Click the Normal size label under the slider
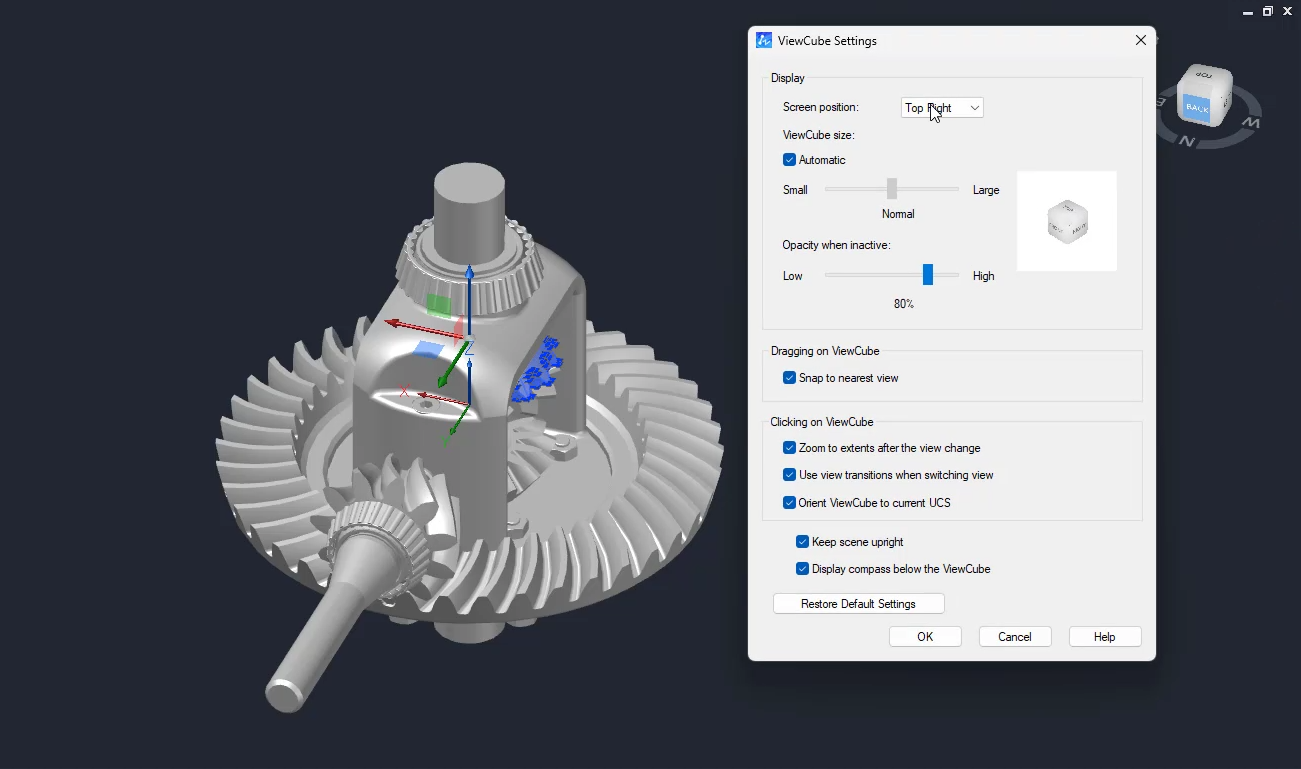This screenshot has width=1301, height=769. point(898,214)
